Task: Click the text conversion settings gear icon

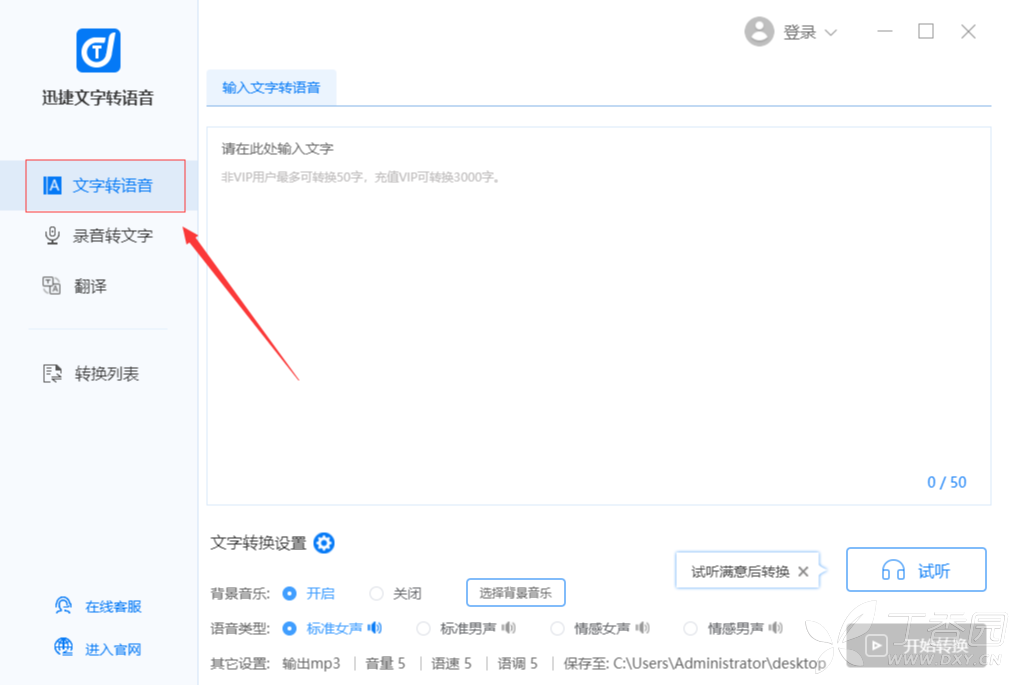Action: point(324,543)
